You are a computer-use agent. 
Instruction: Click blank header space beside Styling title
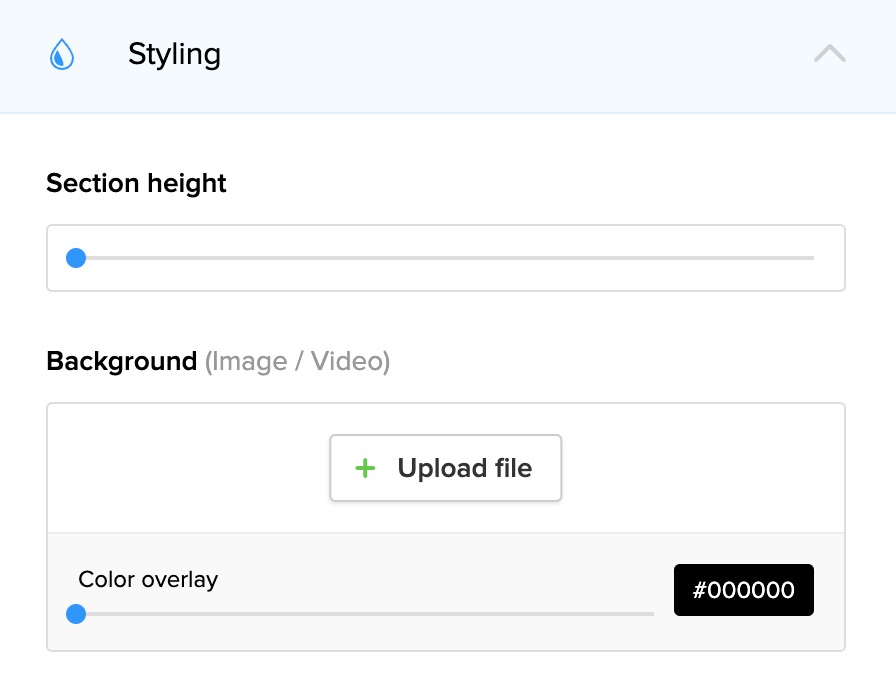coord(500,55)
